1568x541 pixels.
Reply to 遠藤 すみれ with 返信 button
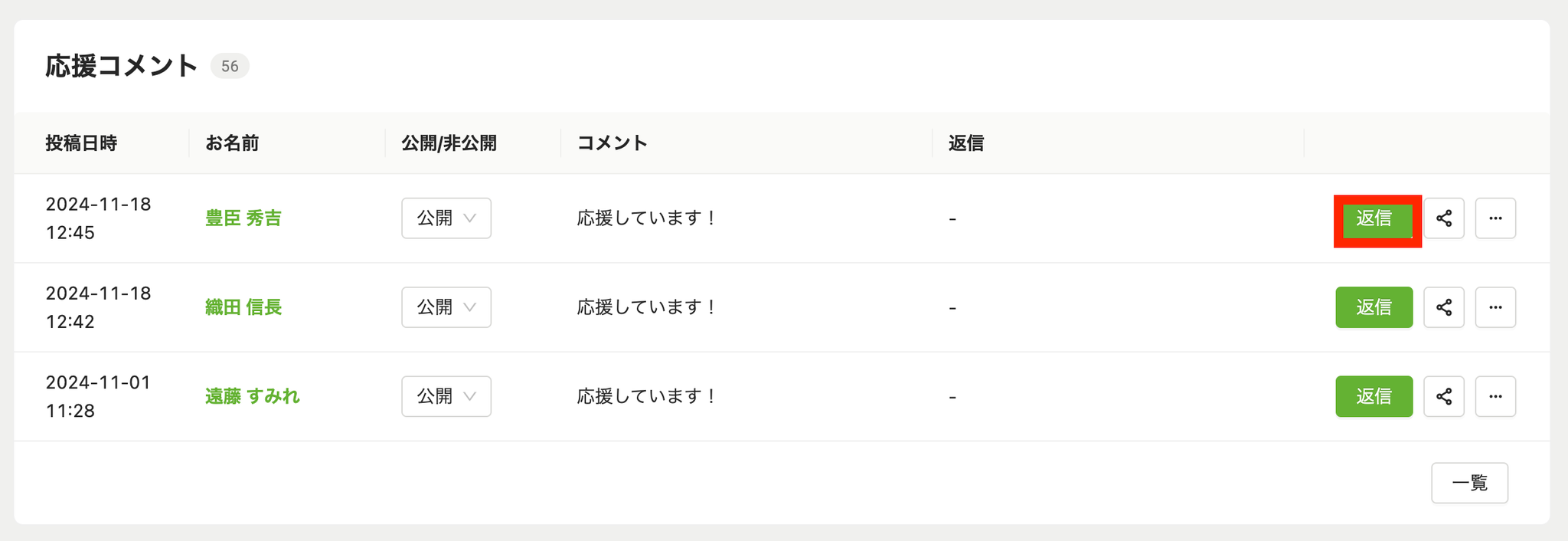tap(1374, 396)
